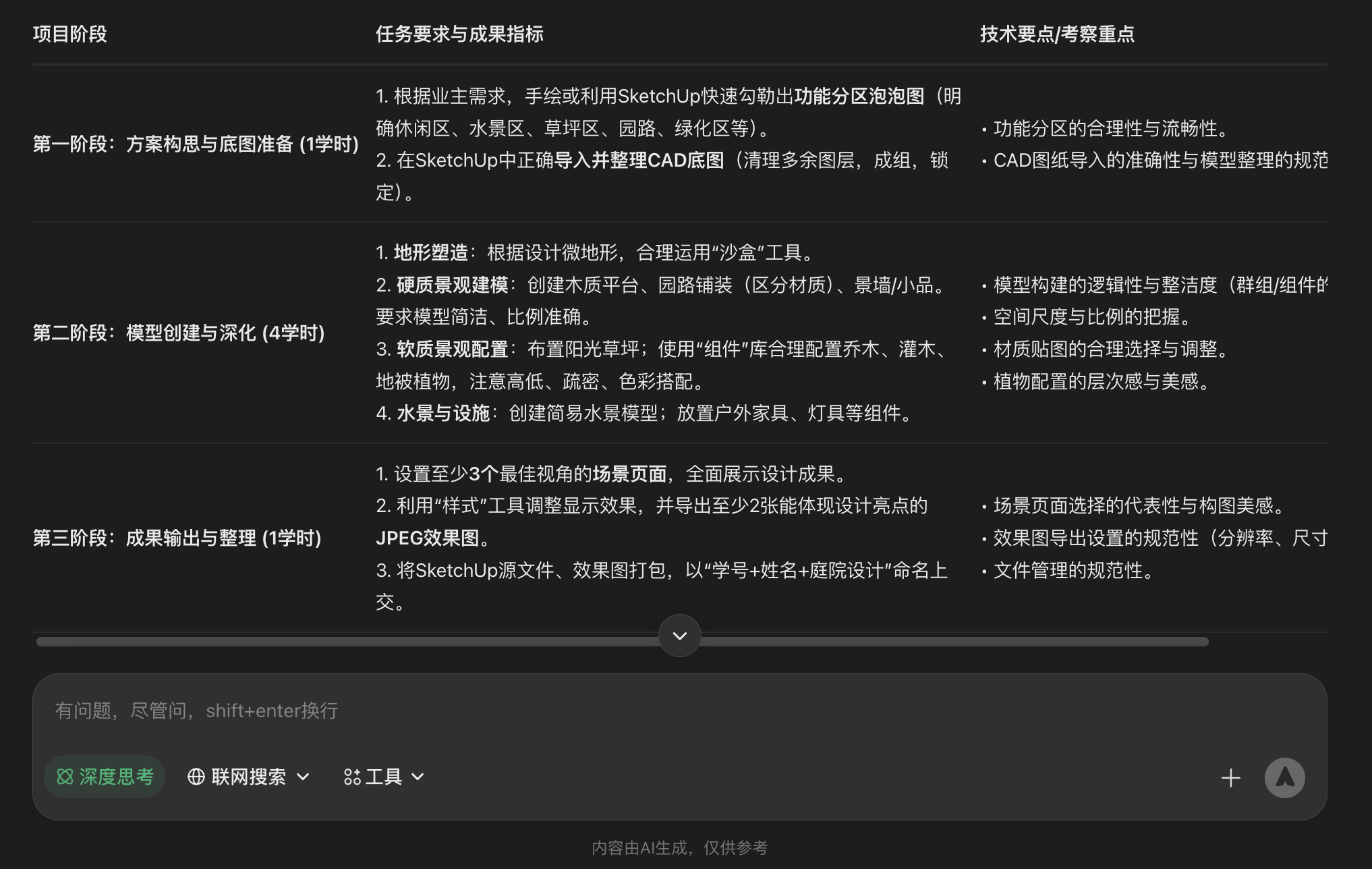
Task: Click the 深度思考 knot-shaped icon
Action: pos(64,777)
